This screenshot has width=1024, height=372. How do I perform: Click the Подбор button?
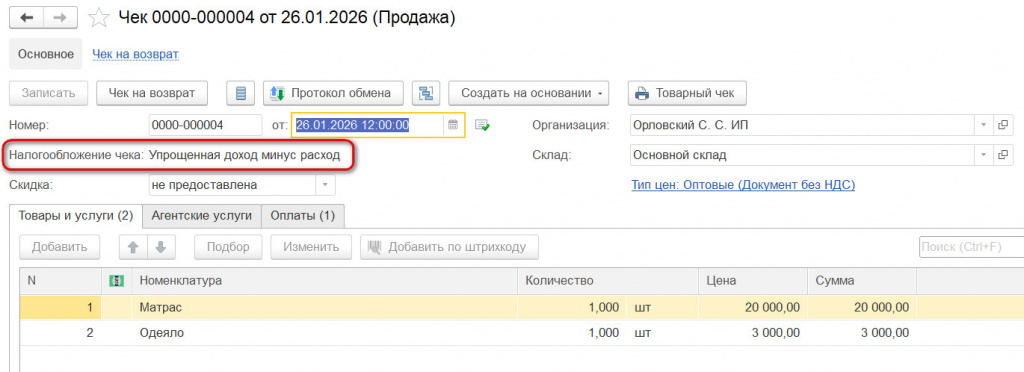click(x=228, y=247)
